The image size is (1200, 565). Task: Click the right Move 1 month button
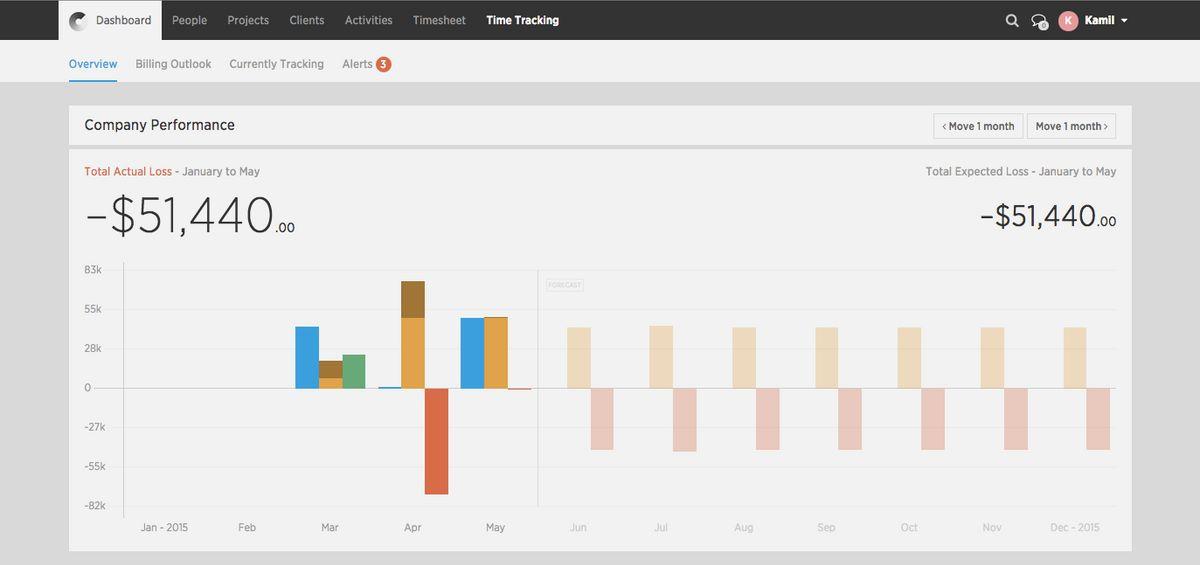pyautogui.click(x=1071, y=126)
